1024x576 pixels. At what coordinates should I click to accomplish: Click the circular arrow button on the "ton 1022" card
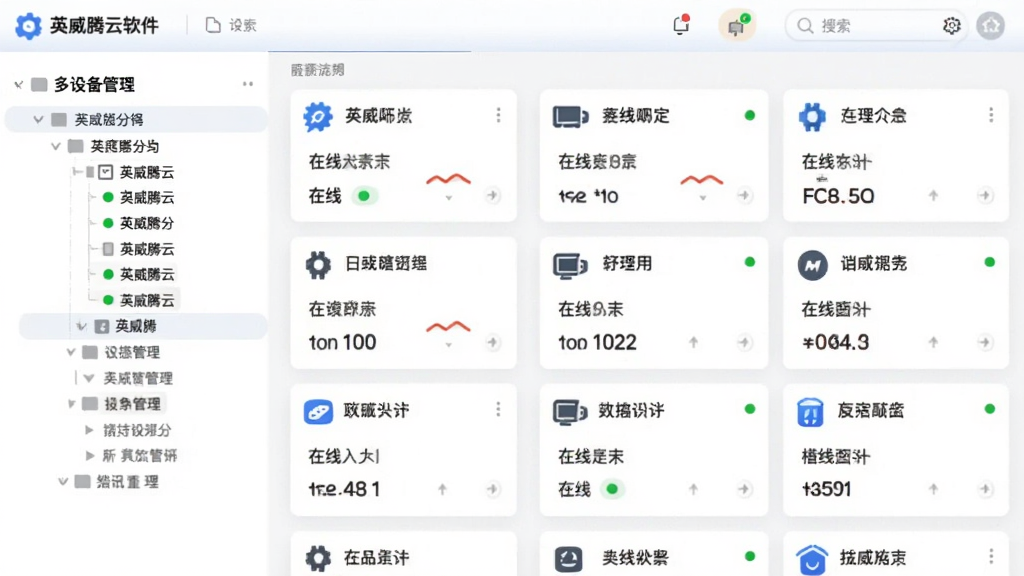[x=744, y=342]
